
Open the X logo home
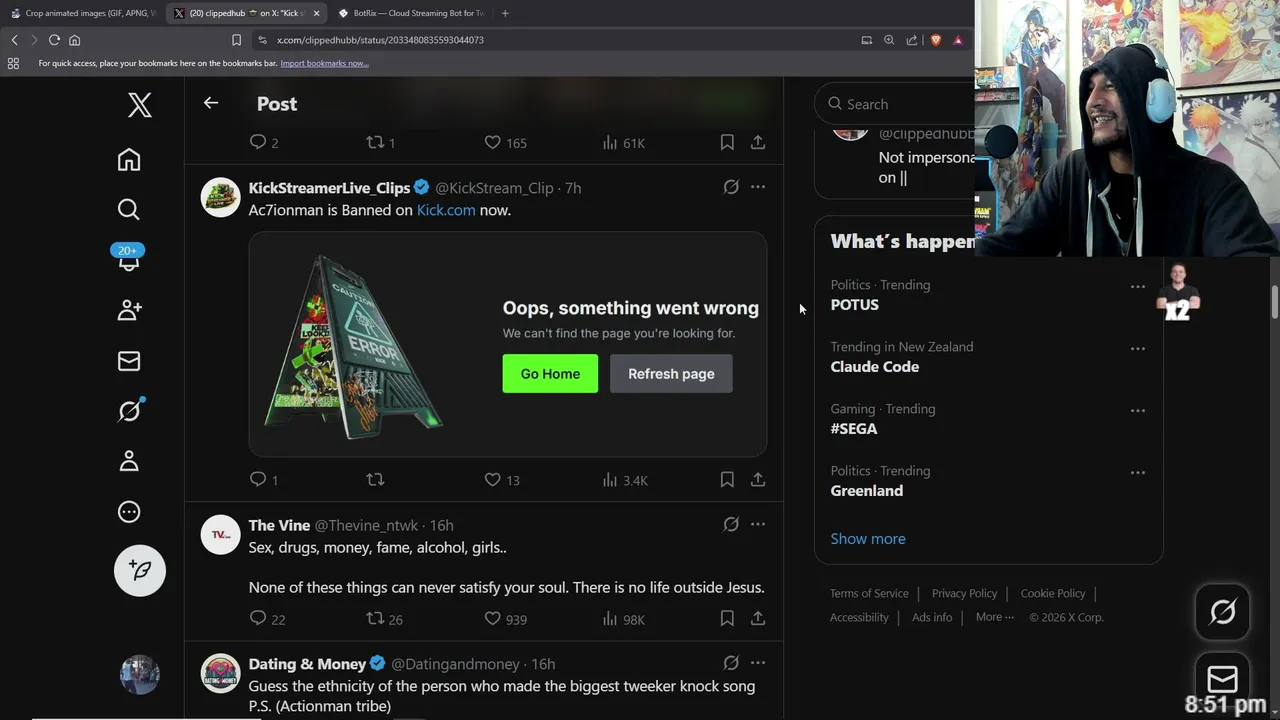coord(140,105)
